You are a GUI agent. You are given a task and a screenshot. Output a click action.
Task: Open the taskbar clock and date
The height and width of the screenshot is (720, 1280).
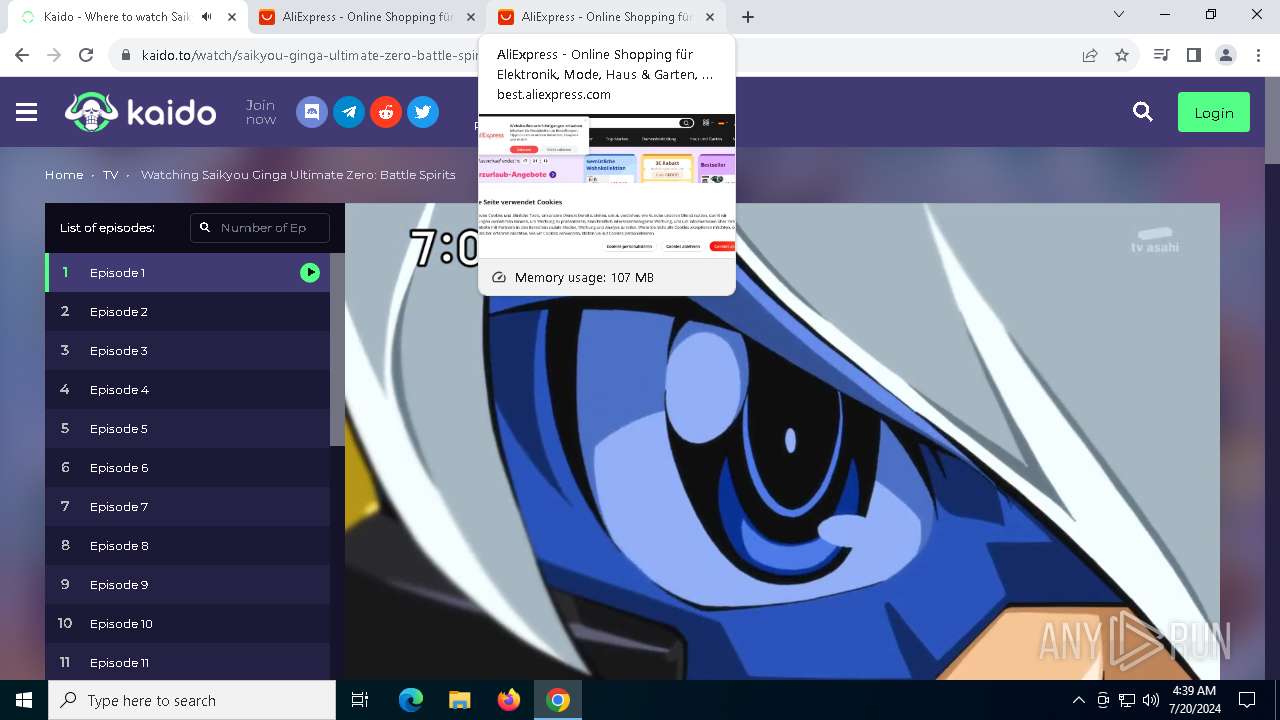pos(1193,700)
